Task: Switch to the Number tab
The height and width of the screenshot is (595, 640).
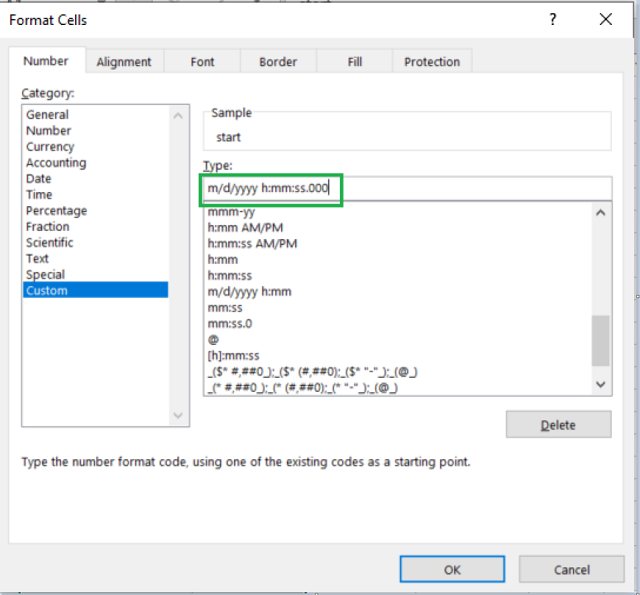Action: click(x=46, y=61)
